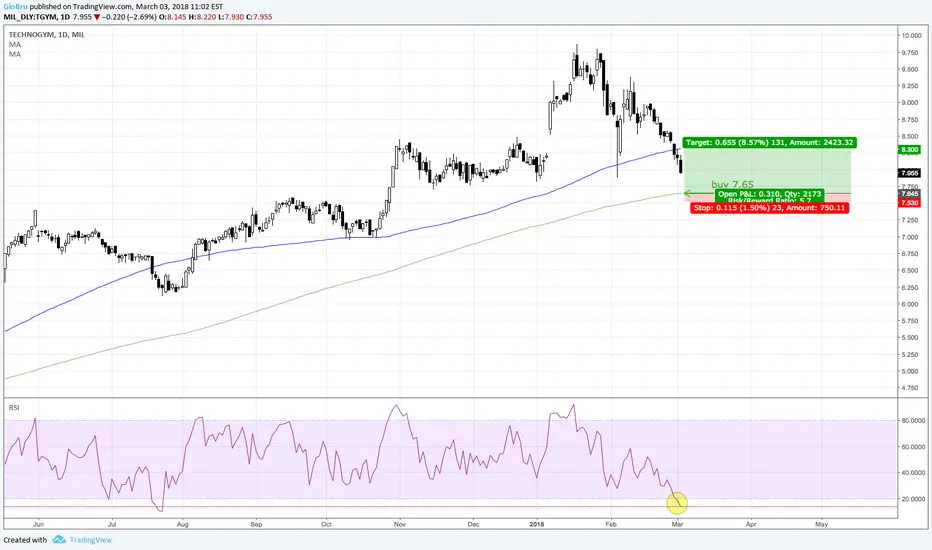Image resolution: width=932 pixels, height=550 pixels.
Task: Click the Apr label on time axis
Action: tap(751, 524)
